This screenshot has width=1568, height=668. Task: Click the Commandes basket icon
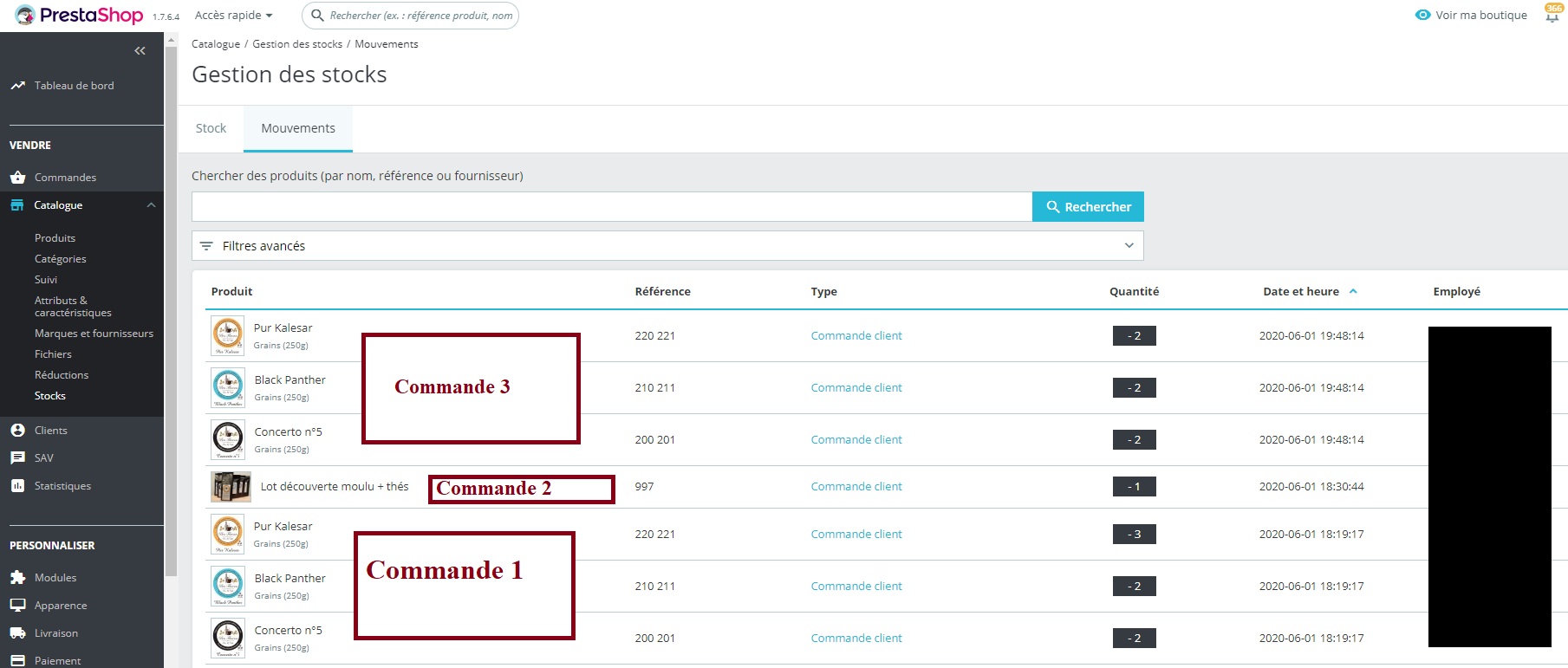(17, 178)
